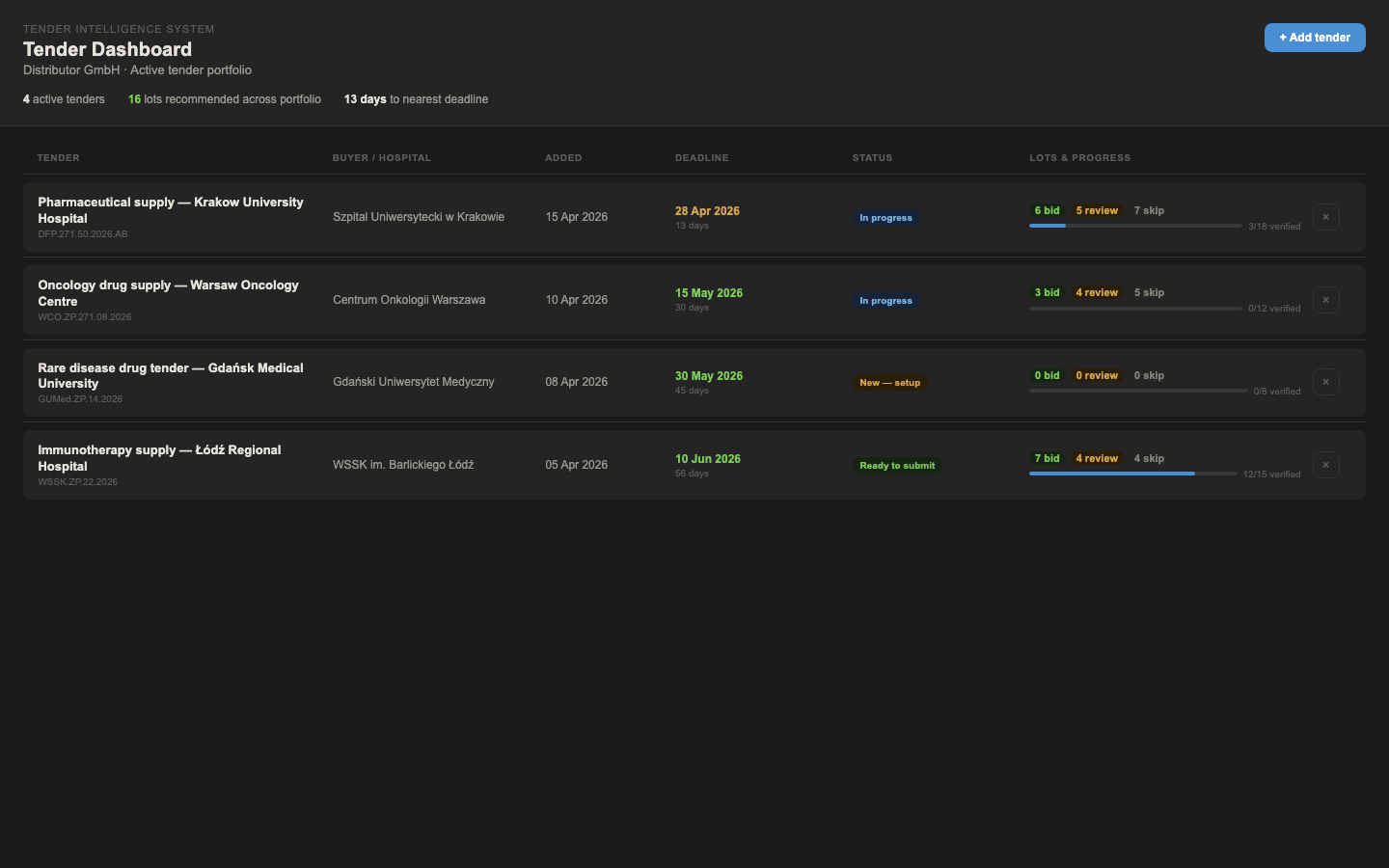Click the 4 review badge in Warsaw row
1389x868 pixels.
1097,292
